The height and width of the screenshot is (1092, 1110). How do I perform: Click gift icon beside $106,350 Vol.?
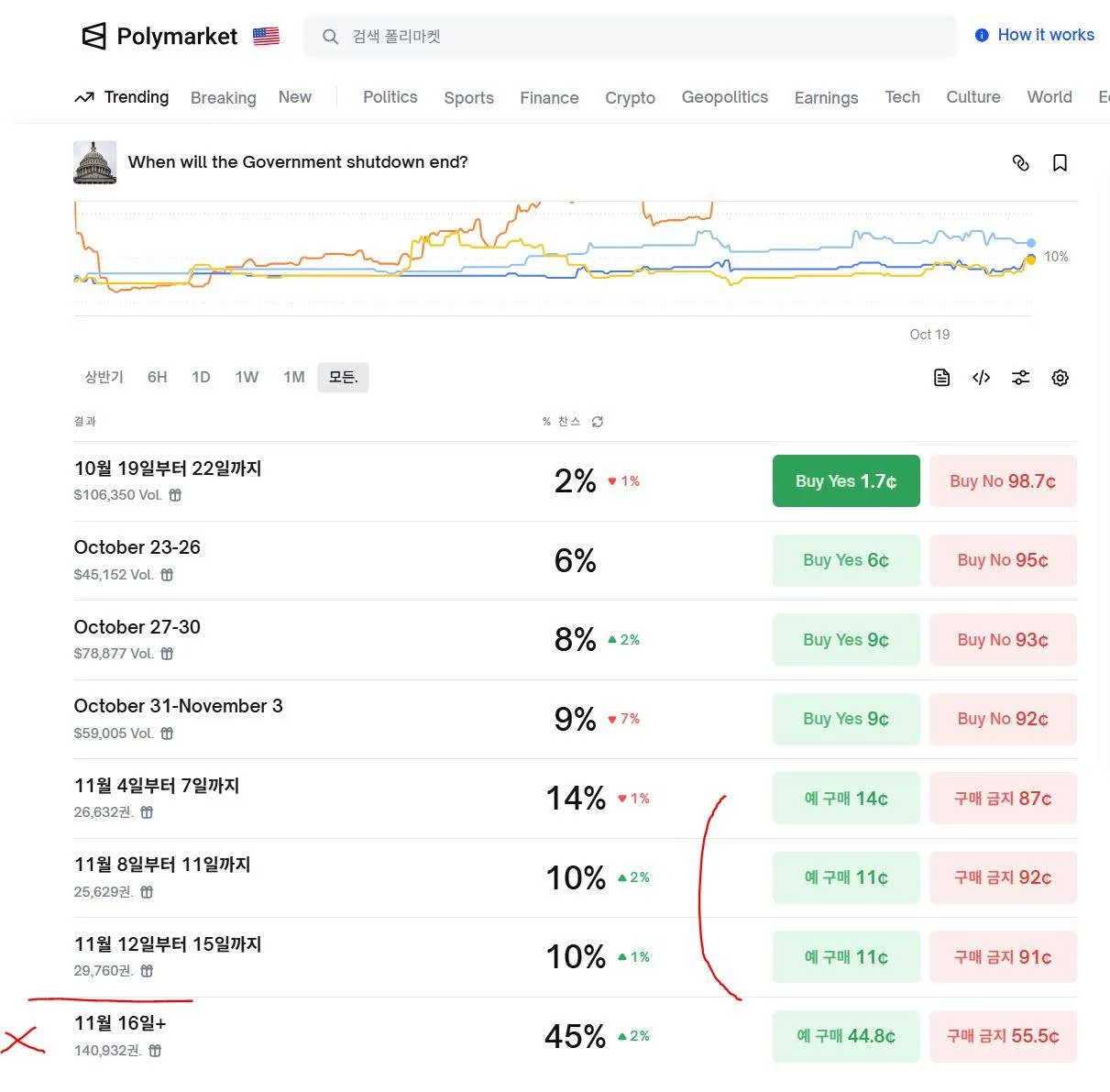(x=175, y=495)
